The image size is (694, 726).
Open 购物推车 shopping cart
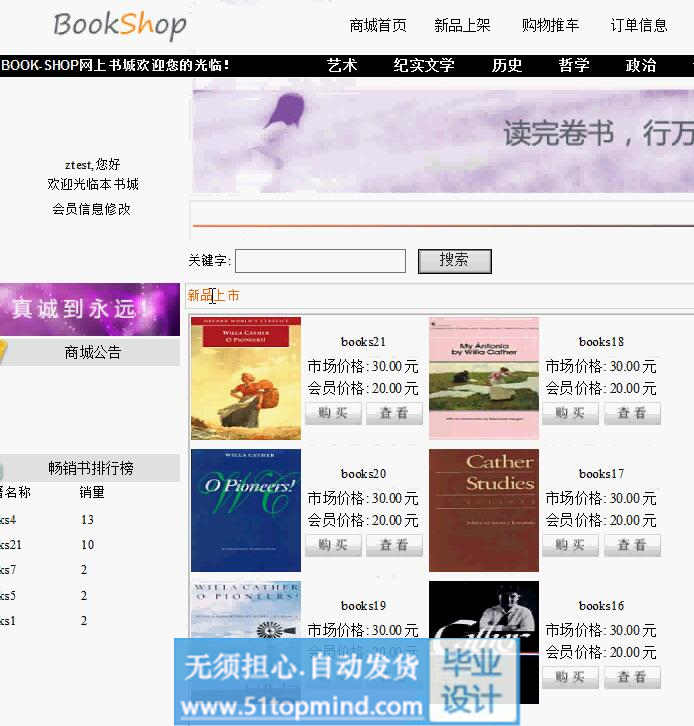pos(550,25)
